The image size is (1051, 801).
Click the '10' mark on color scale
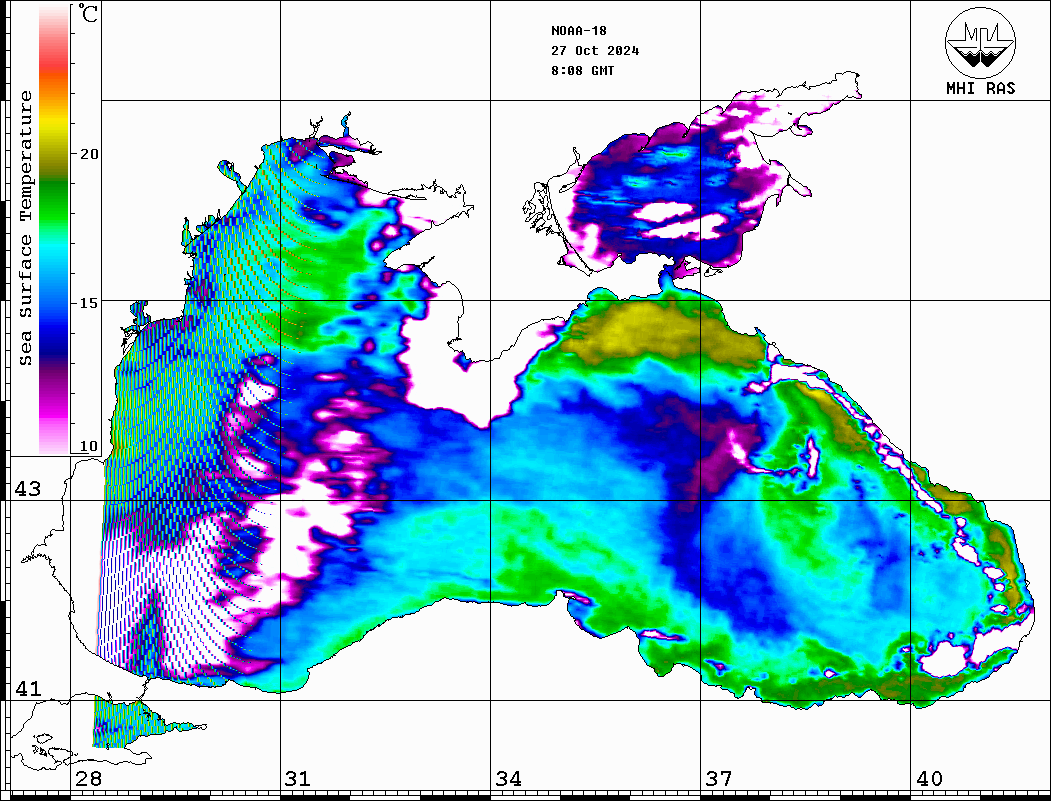88,446
